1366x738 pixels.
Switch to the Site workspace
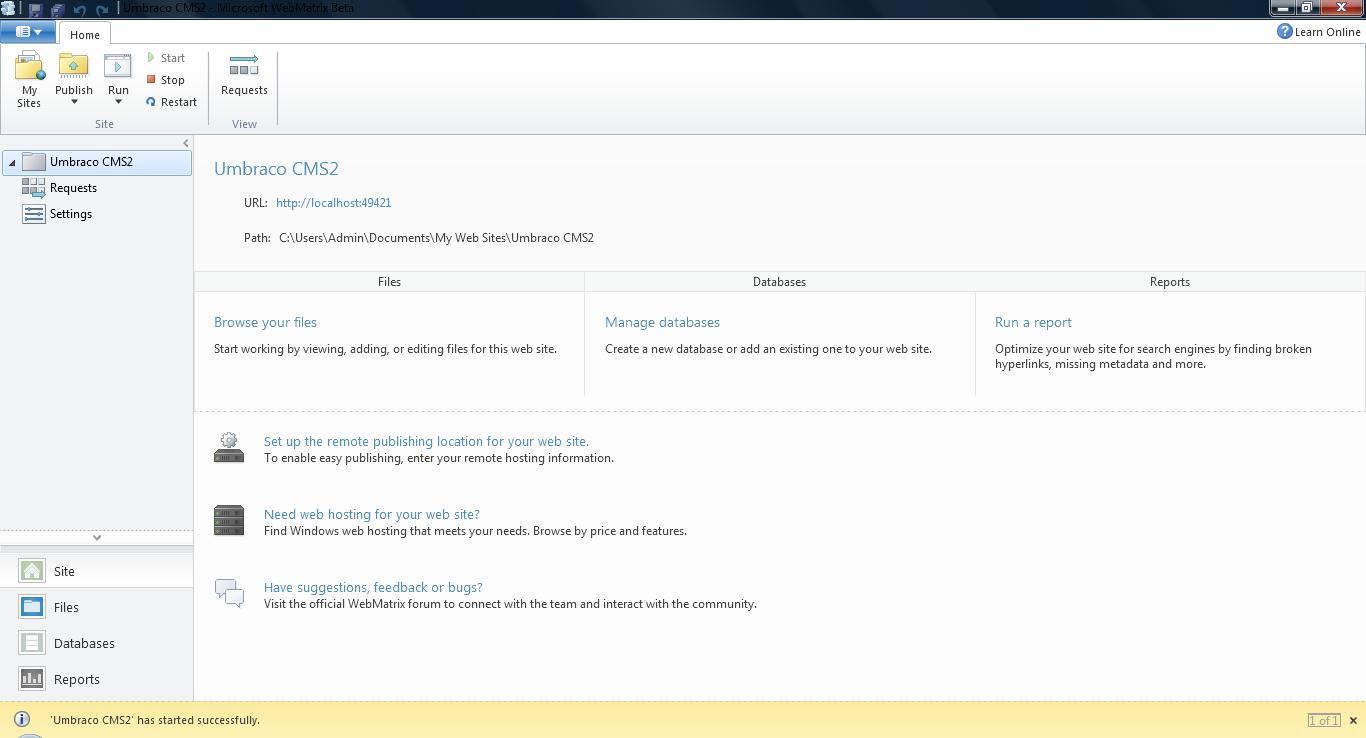96,571
